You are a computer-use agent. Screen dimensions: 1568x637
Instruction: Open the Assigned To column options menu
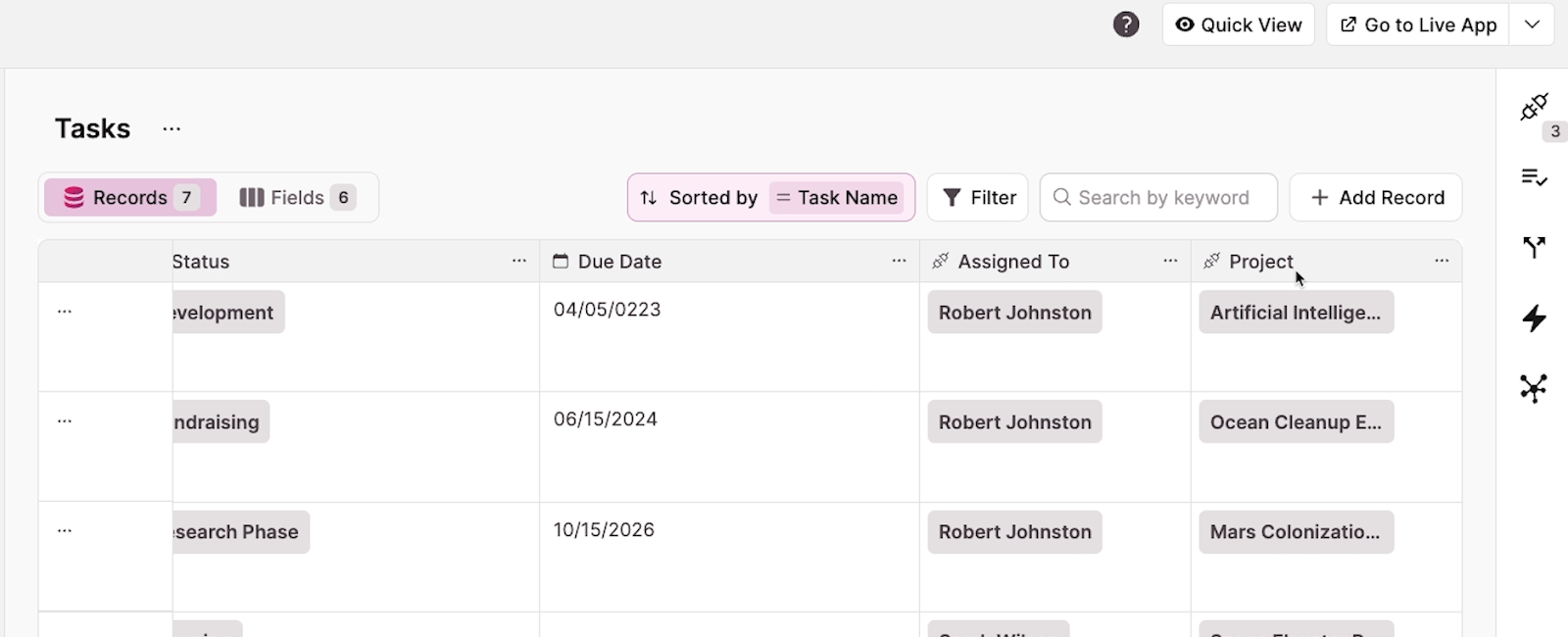pos(1170,261)
